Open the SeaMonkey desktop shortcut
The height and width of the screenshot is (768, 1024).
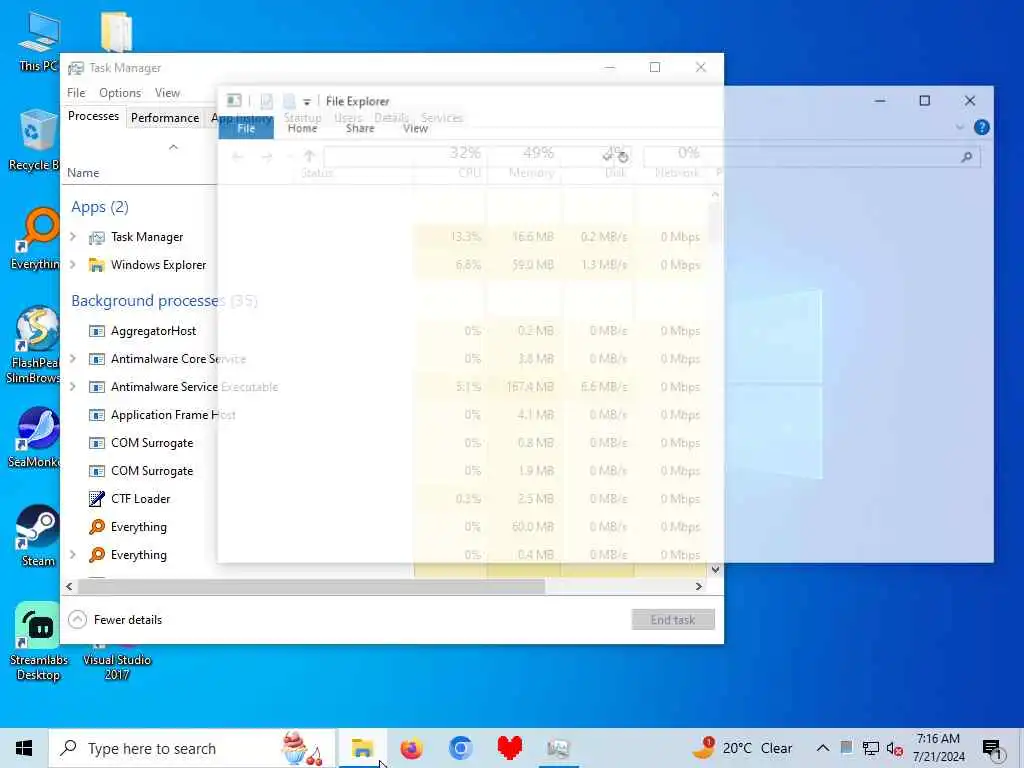coord(35,438)
